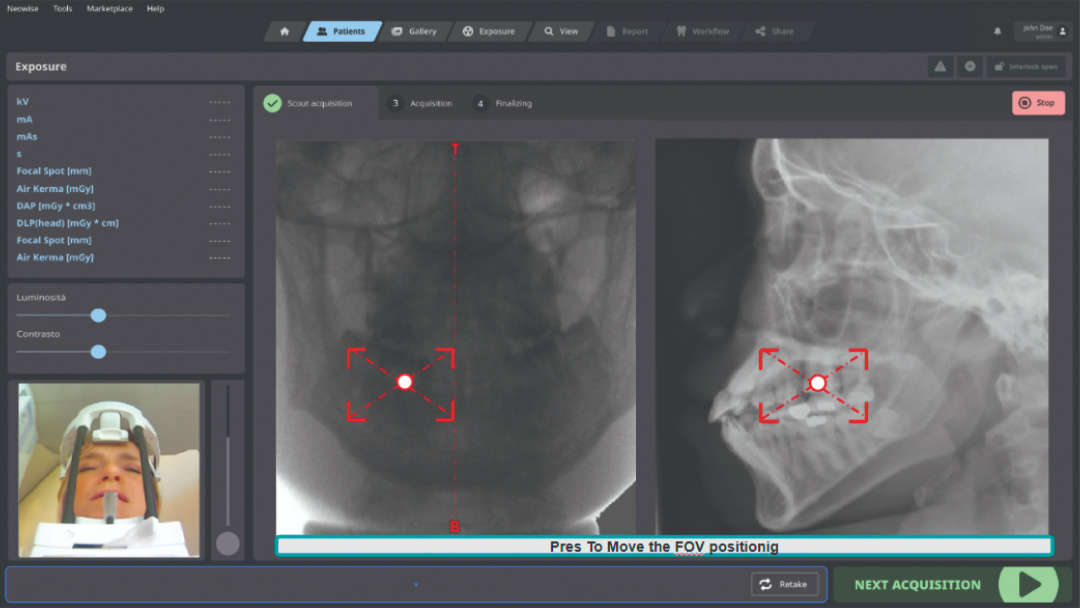Click the View search icon

coord(549,31)
